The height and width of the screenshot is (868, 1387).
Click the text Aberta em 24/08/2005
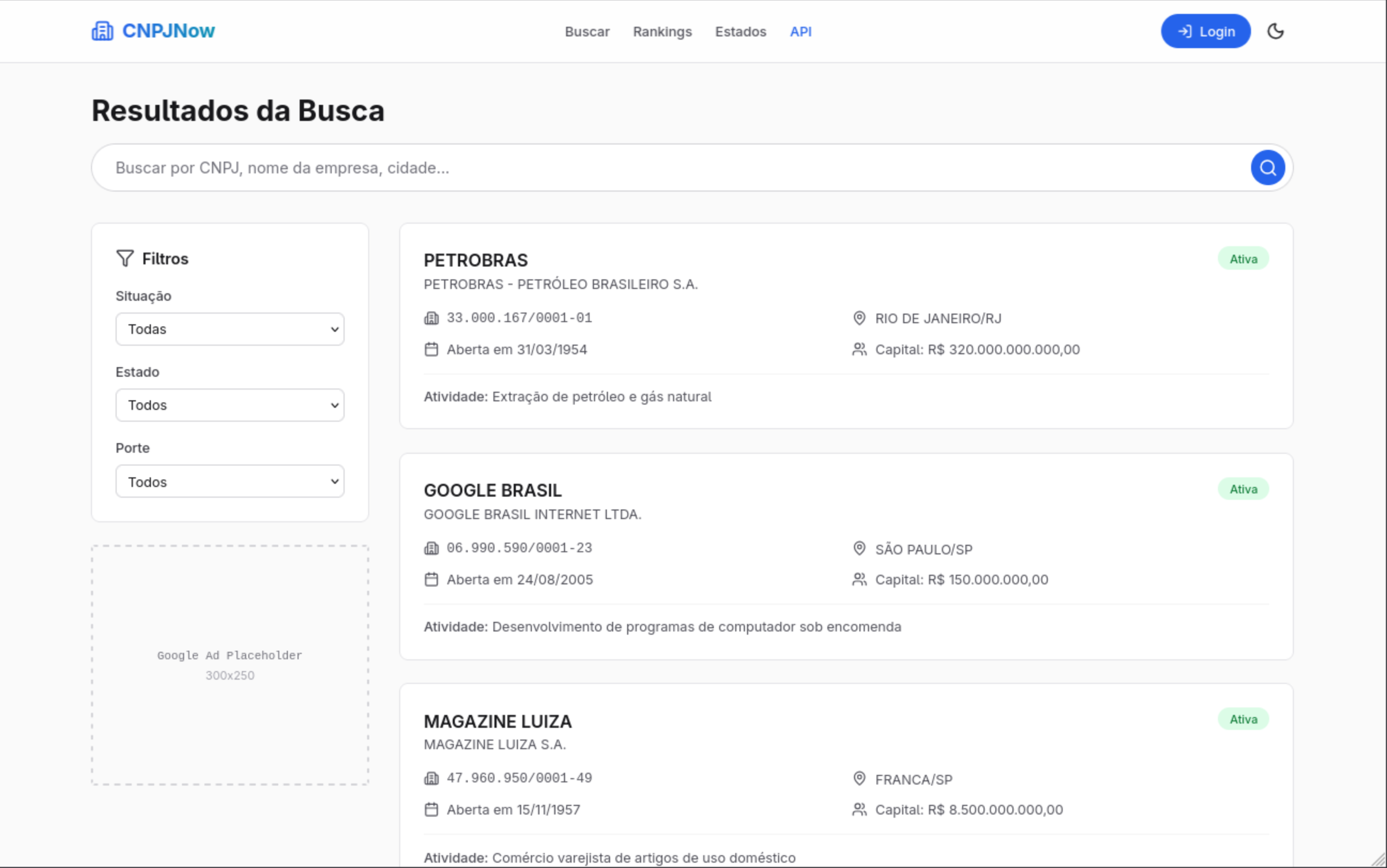coord(520,580)
